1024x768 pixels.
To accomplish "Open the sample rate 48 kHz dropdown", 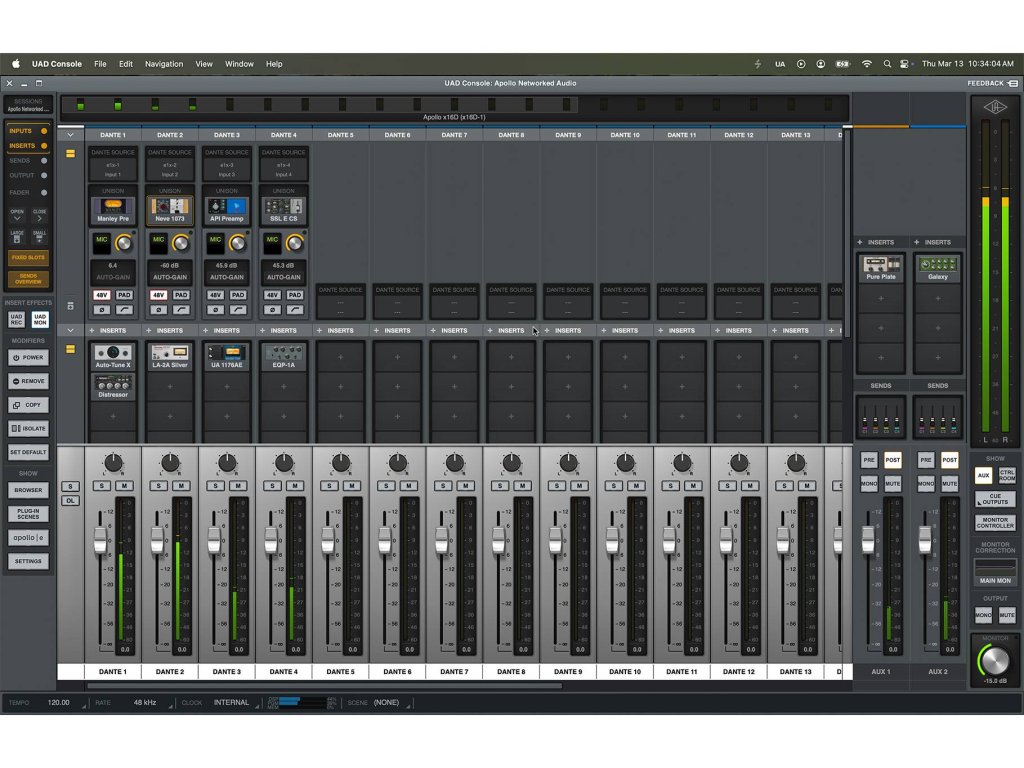I will 146,702.
